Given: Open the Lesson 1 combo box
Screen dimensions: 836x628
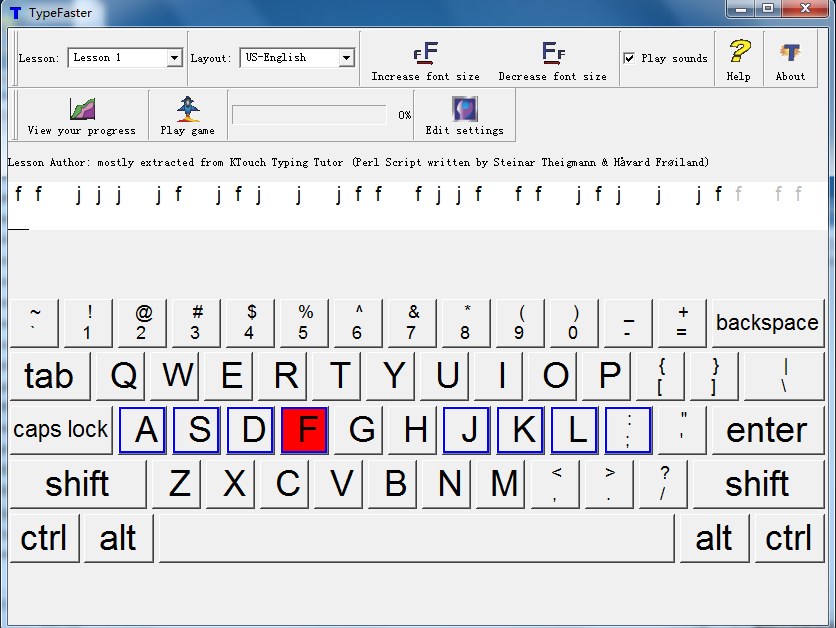Looking at the screenshot, I should (x=116, y=58).
